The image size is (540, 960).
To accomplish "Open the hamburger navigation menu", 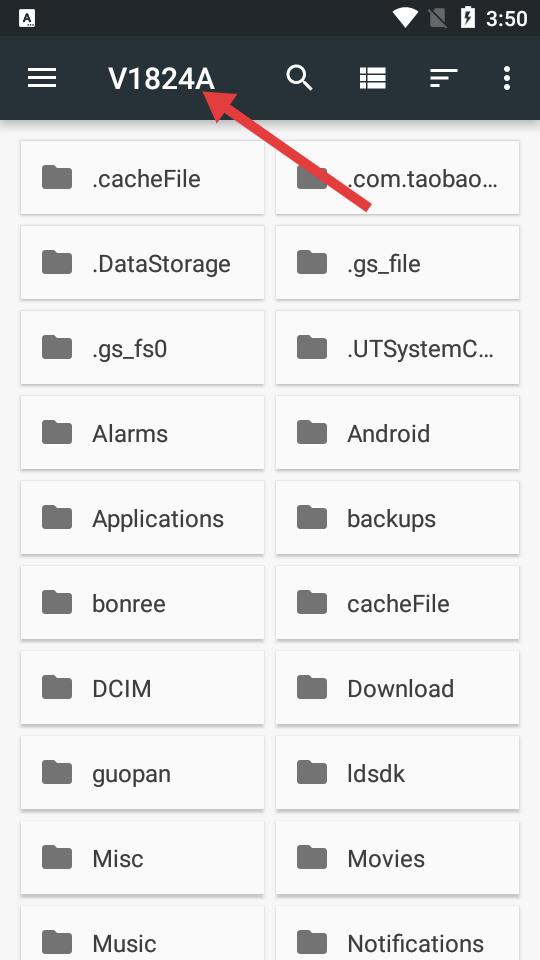I will tap(42, 78).
